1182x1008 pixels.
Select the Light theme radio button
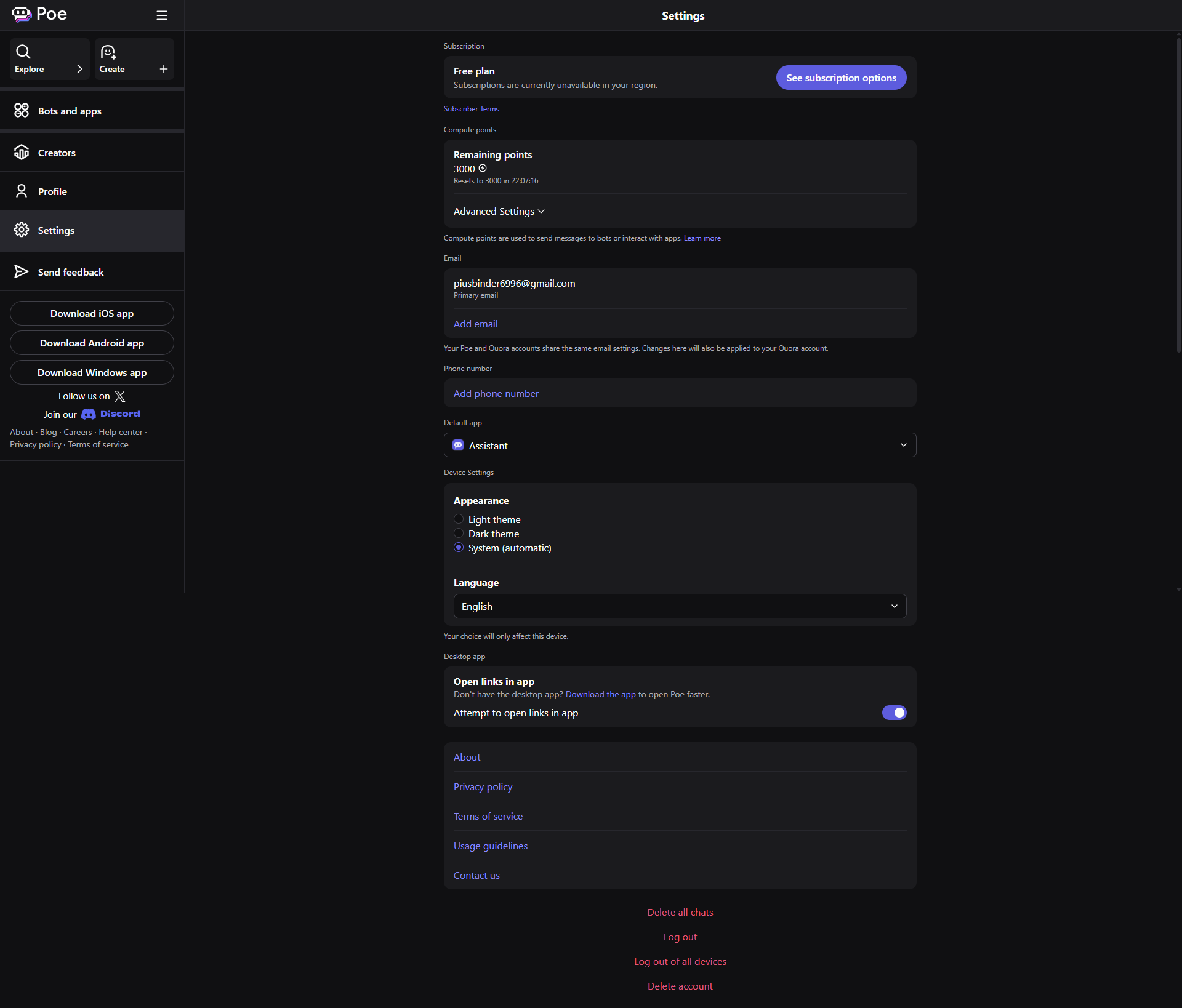click(x=459, y=519)
